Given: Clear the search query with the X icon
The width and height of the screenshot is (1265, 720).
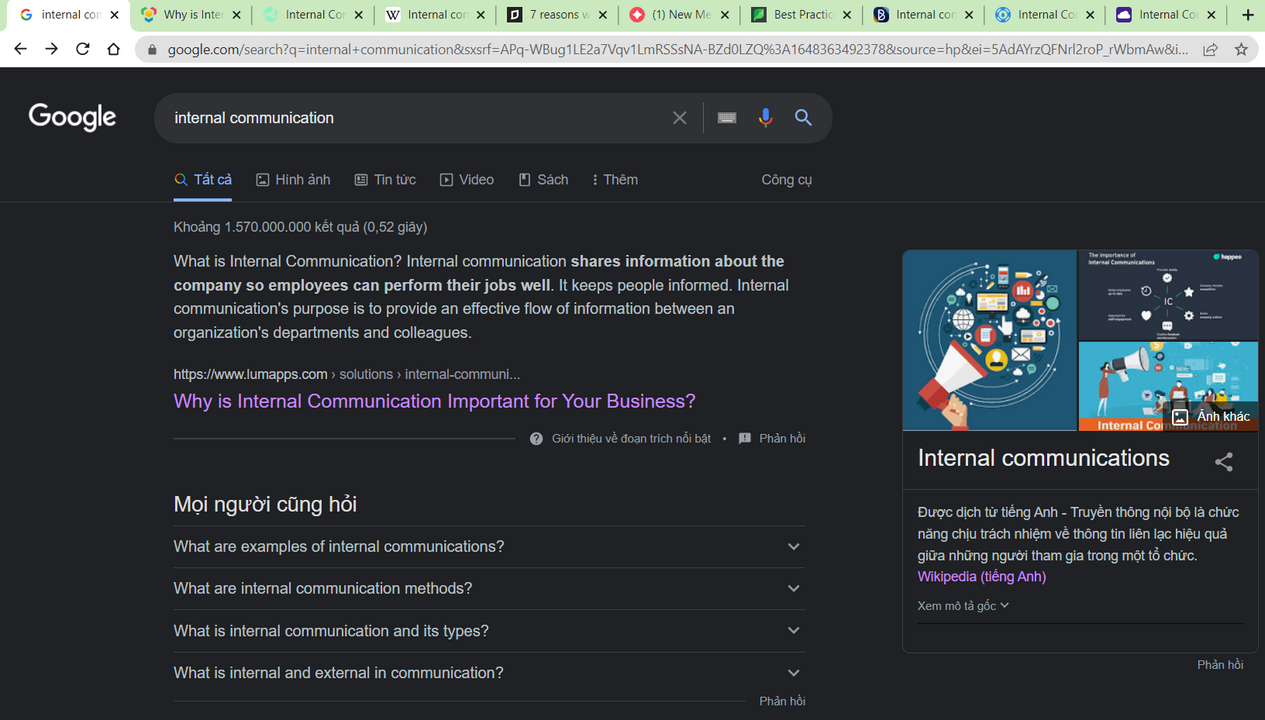Looking at the screenshot, I should click(679, 117).
